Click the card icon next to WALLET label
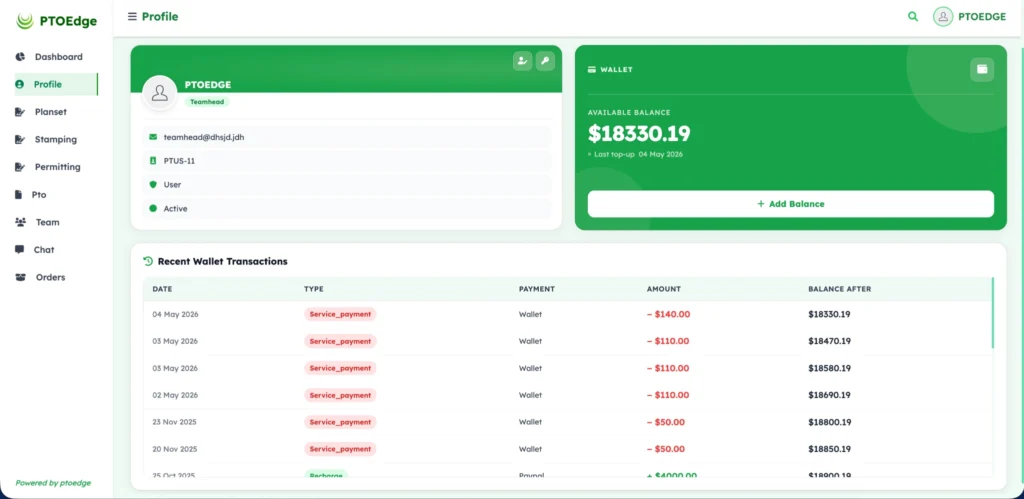The image size is (1024, 499). tap(592, 69)
